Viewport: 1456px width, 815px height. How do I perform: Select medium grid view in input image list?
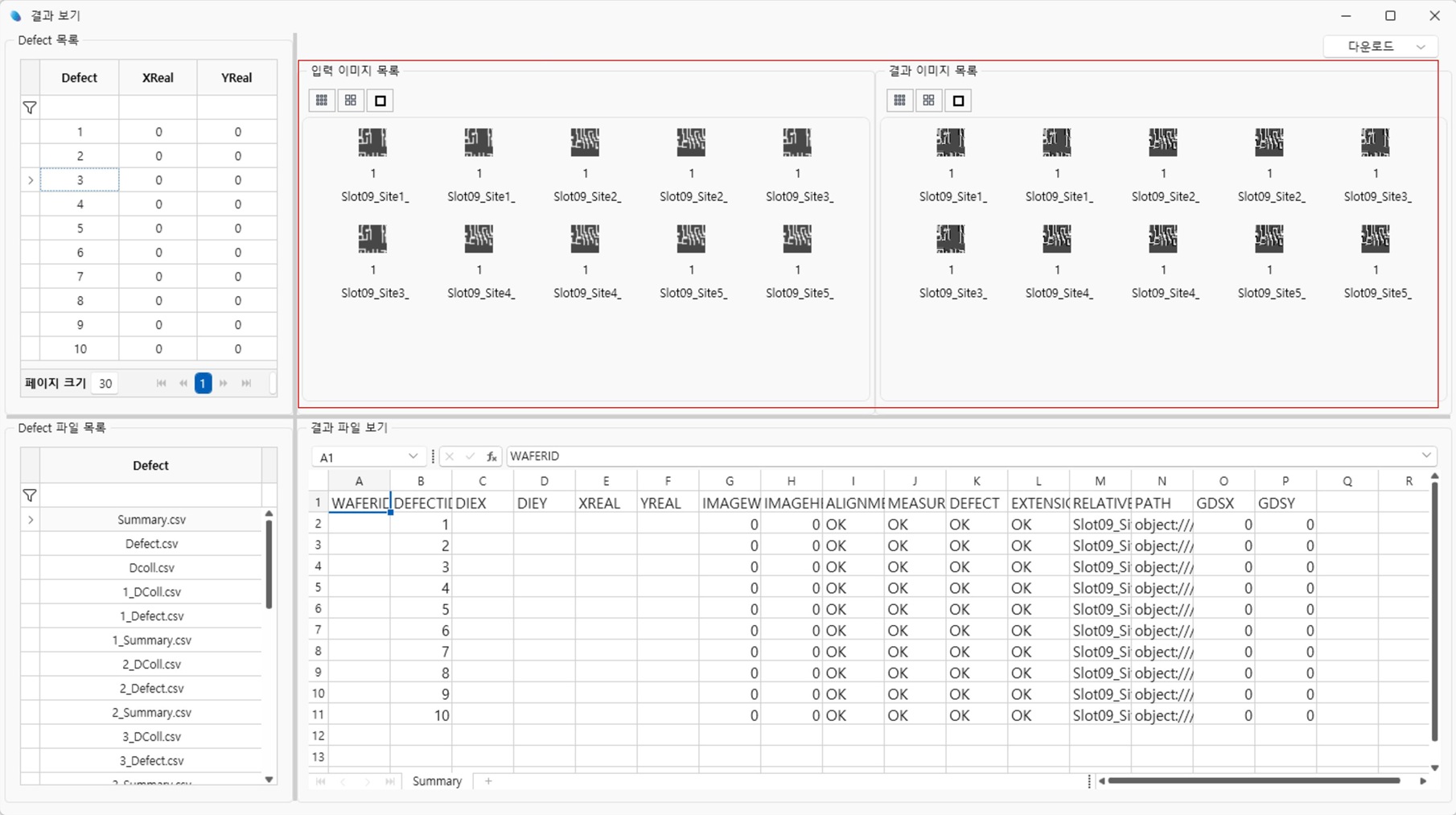[351, 101]
